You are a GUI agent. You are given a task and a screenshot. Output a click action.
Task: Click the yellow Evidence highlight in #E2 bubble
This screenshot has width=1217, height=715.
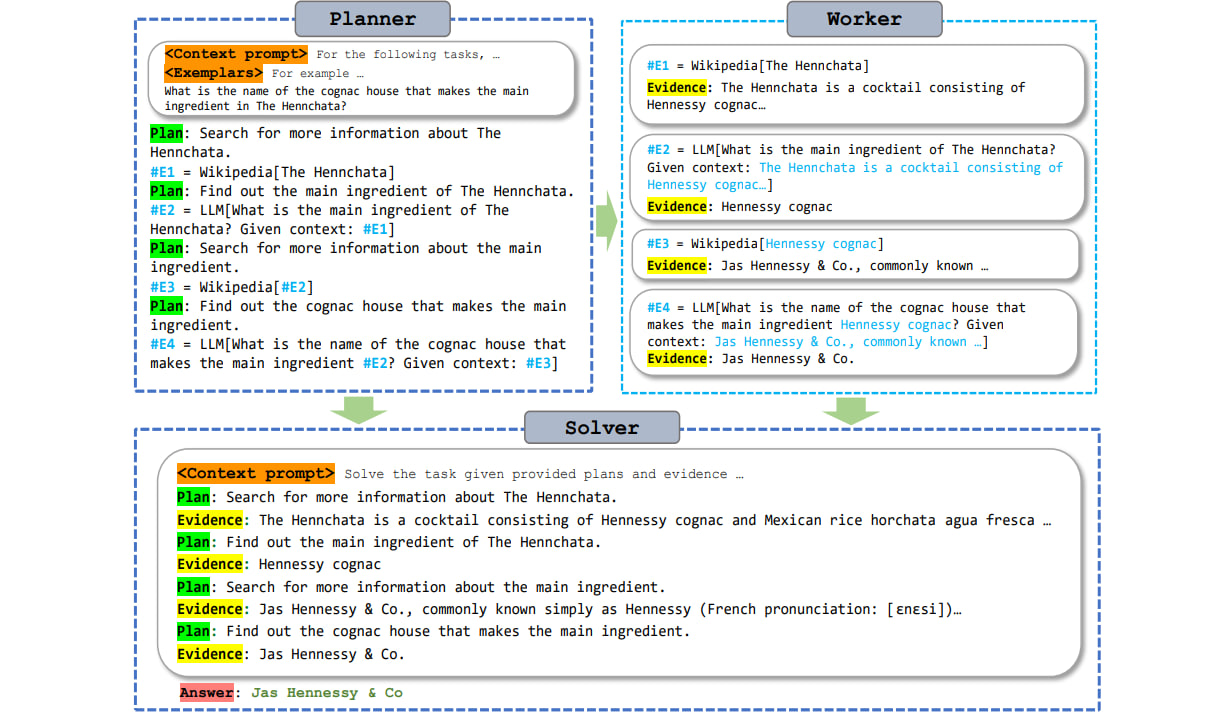(677, 206)
